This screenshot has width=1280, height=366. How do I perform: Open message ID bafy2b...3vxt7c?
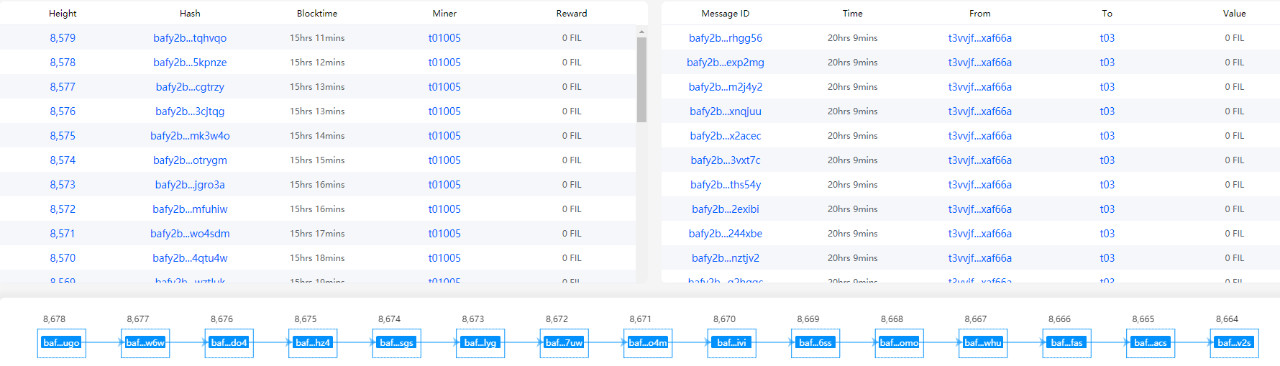726,160
